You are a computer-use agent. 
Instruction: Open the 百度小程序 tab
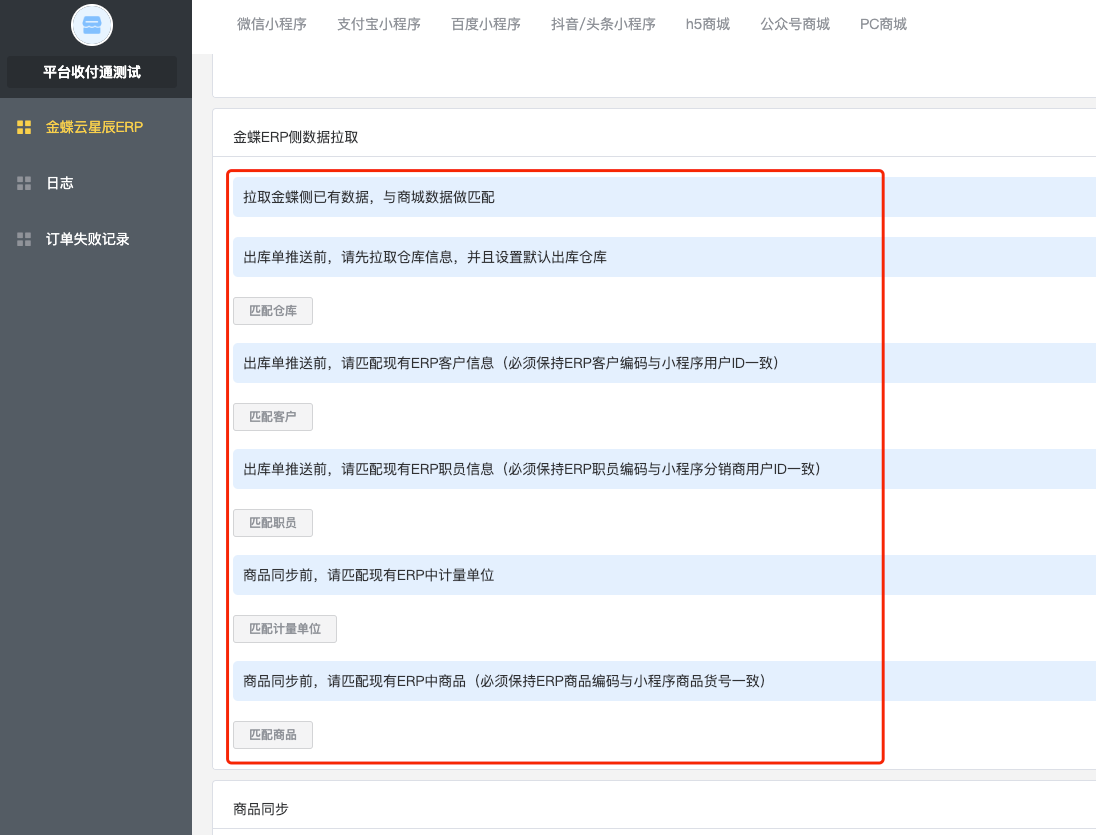[486, 24]
